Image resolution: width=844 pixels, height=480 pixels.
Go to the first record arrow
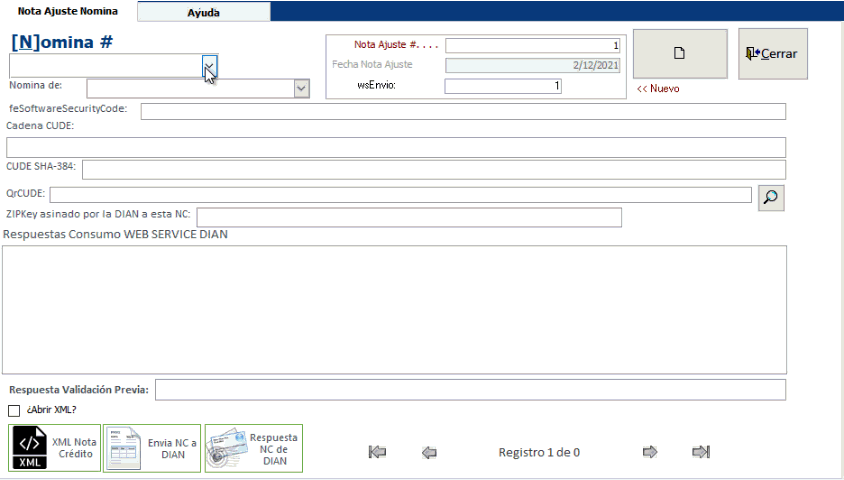point(377,452)
